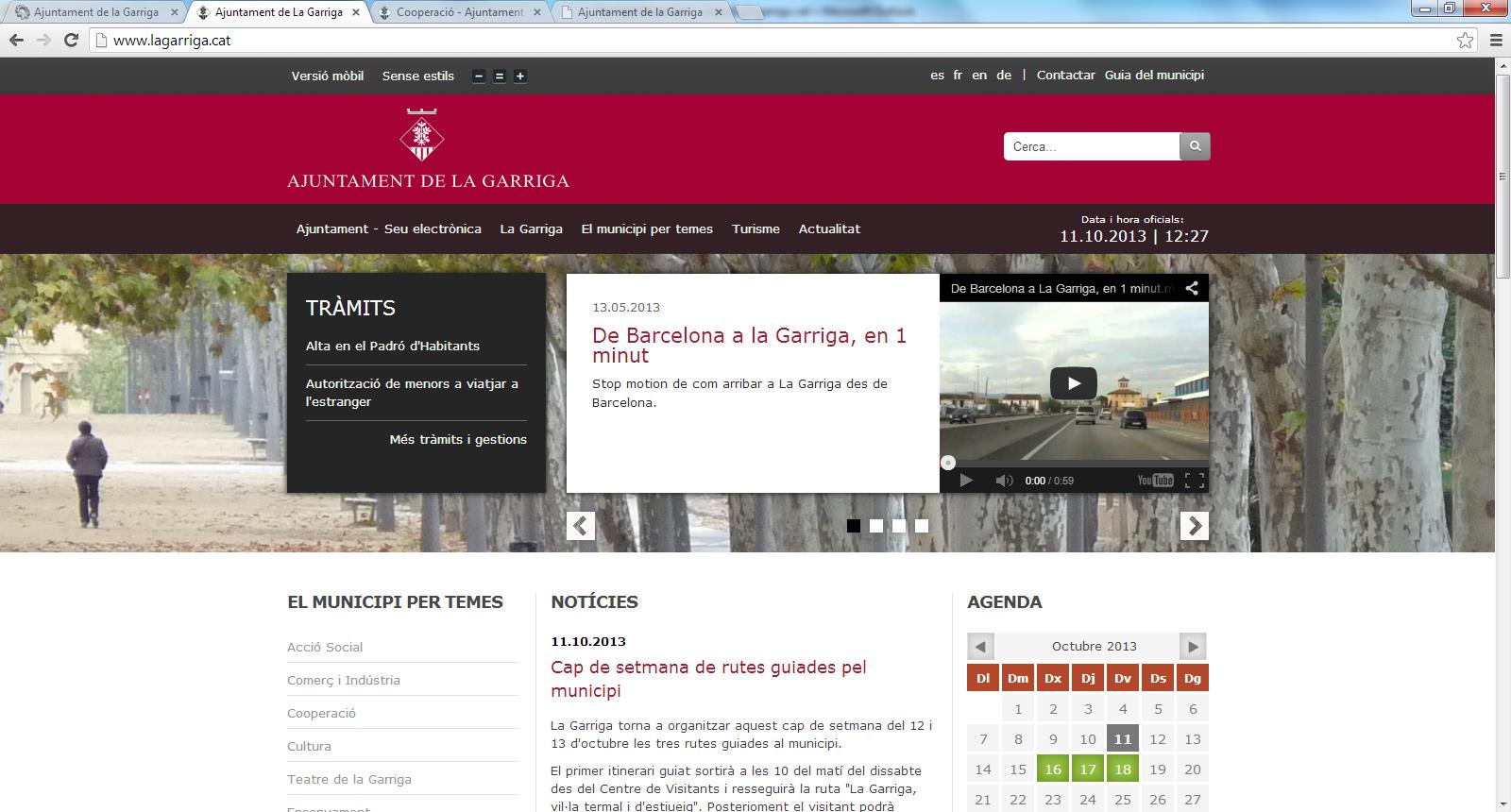The height and width of the screenshot is (812, 1511).
Task: Go to next carousel slide arrow
Action: 1194,526
